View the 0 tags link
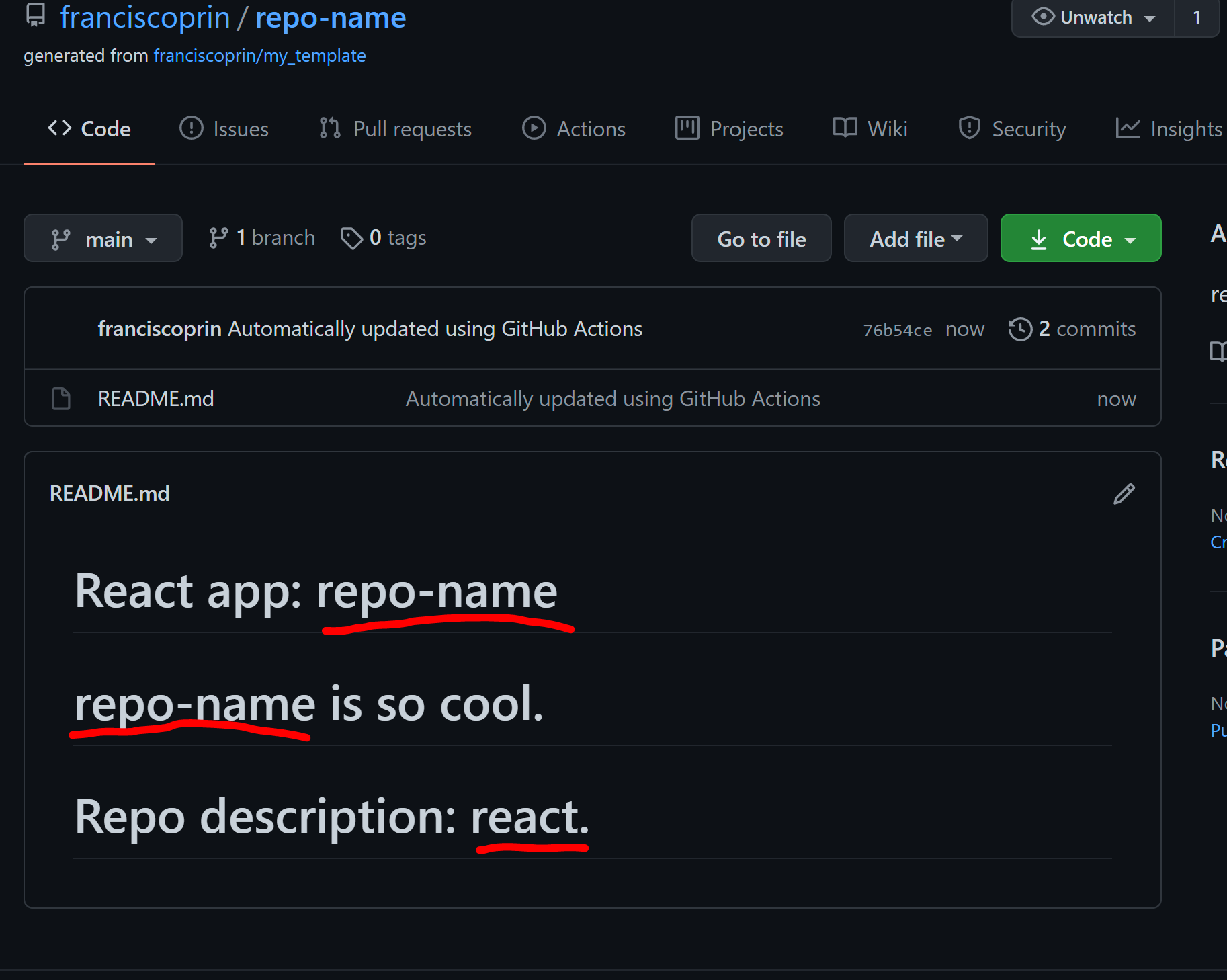Screen dimensions: 1227x980 coord(384,238)
